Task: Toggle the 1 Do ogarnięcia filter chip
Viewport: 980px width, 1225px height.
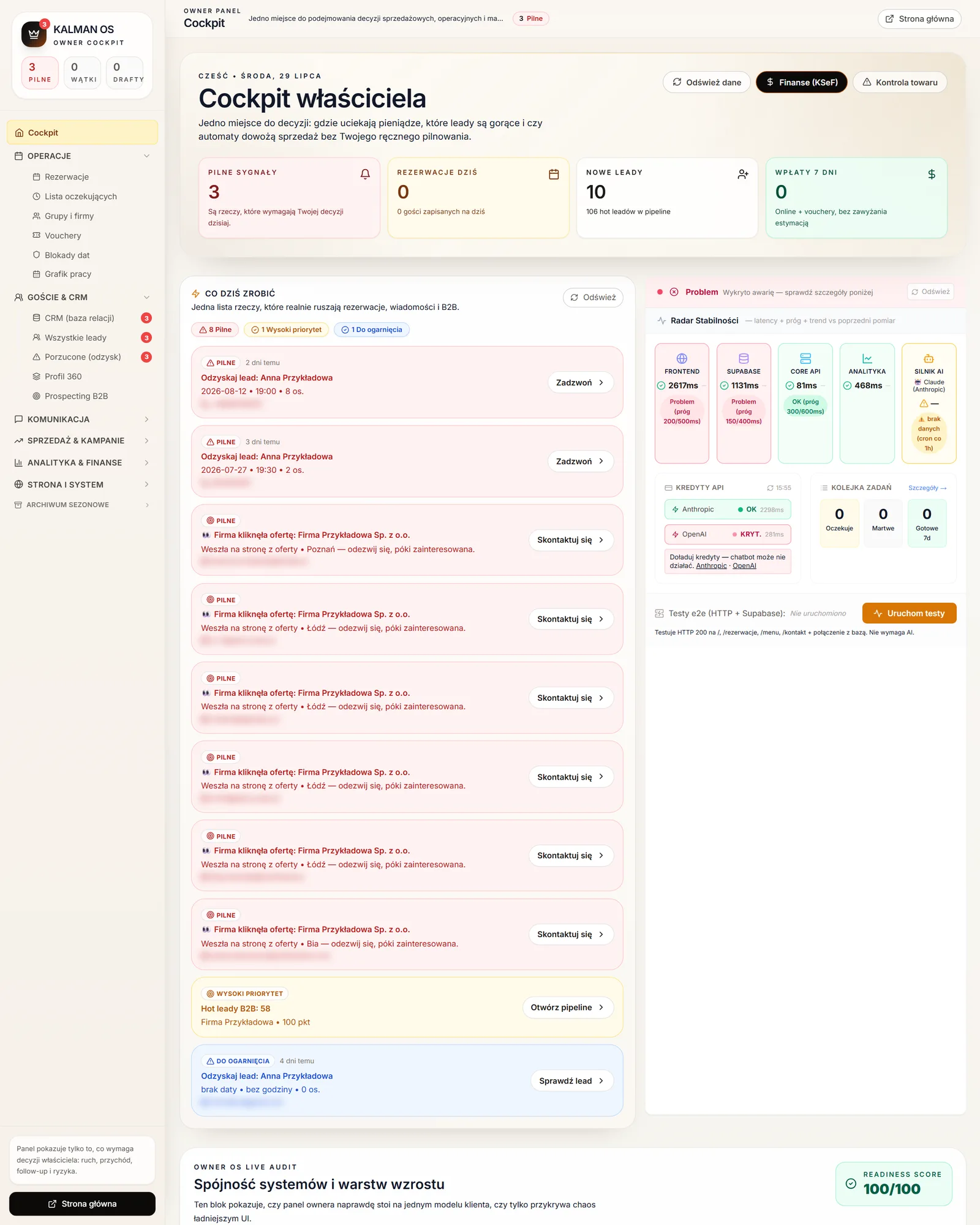Action: tap(372, 330)
